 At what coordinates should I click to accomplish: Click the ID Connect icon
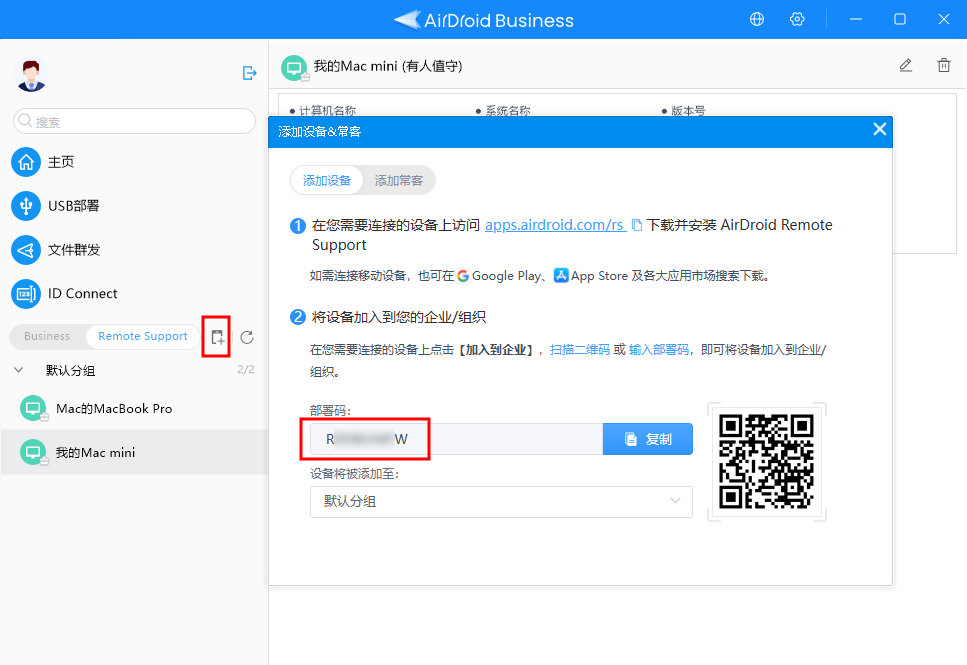point(26,294)
